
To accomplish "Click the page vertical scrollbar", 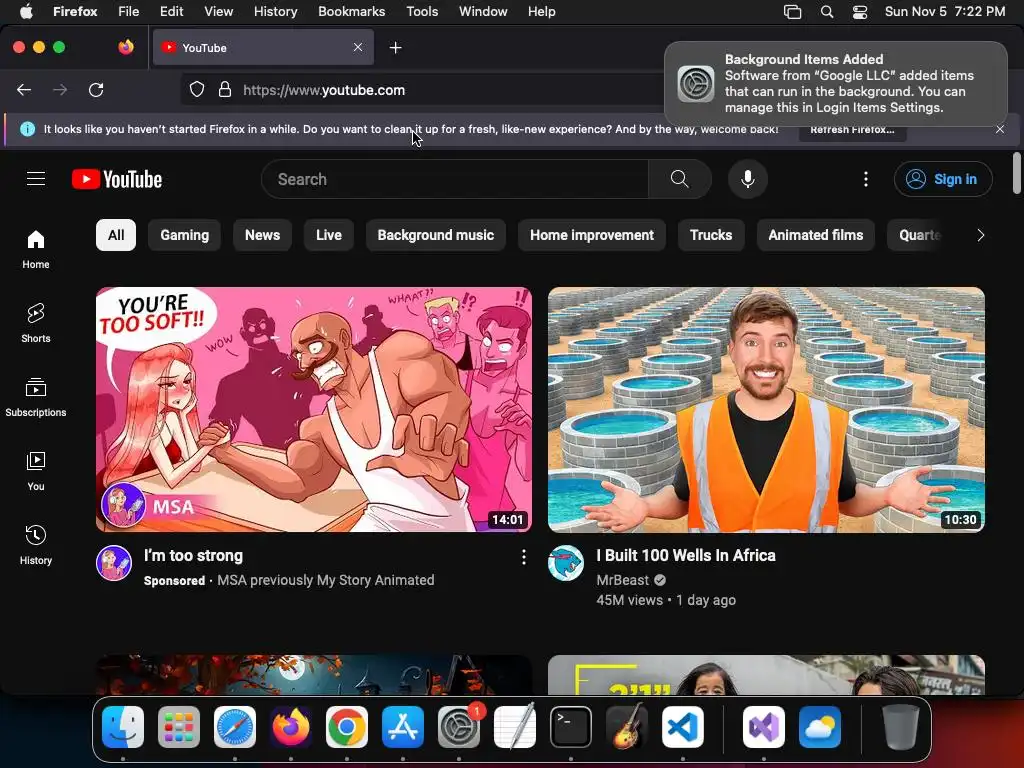I will [x=1016, y=173].
